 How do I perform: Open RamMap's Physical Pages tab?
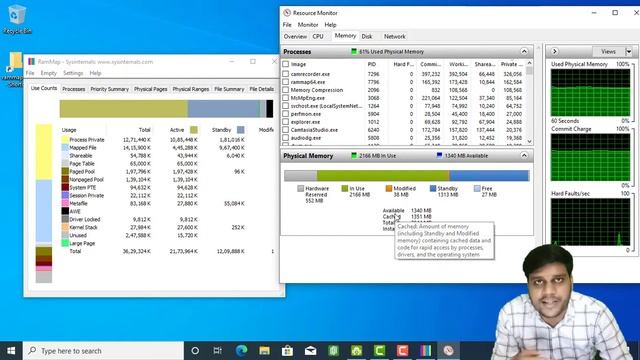151,89
